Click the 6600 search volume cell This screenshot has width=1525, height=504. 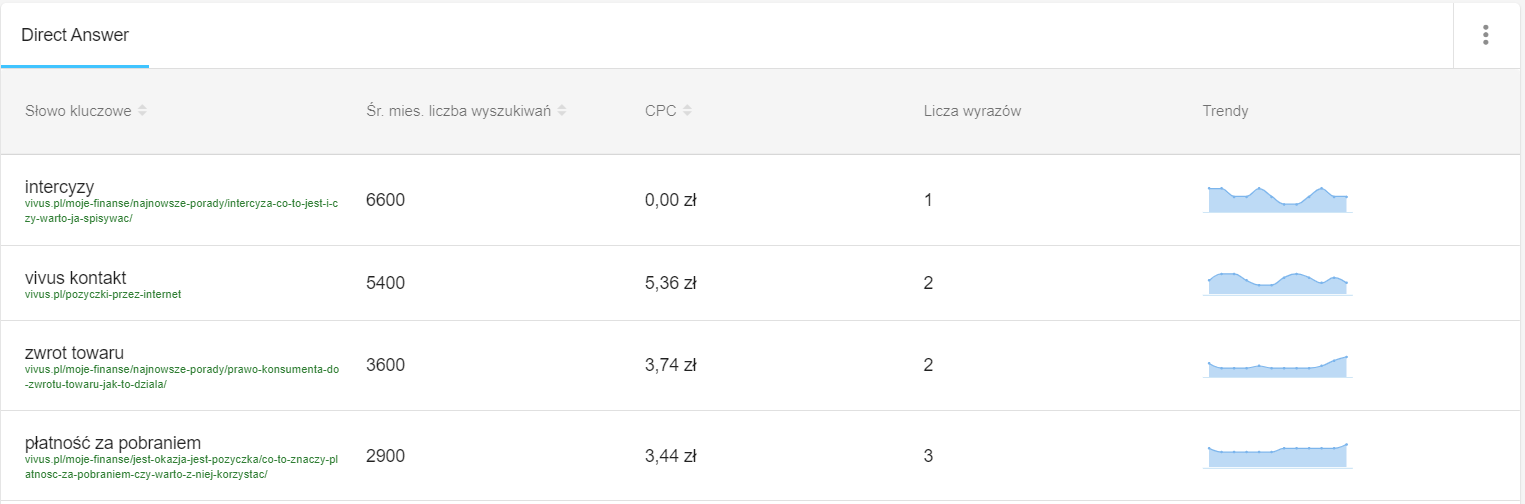coord(386,200)
